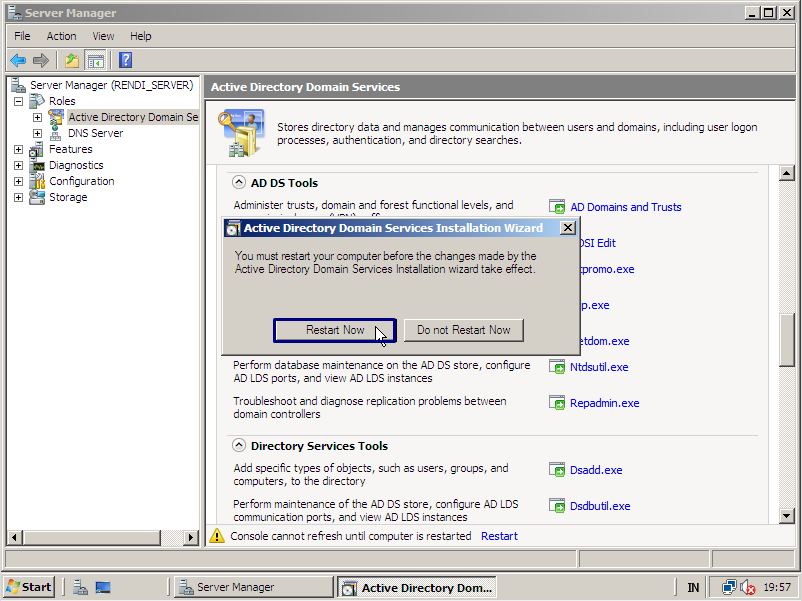Collapse the AD DS Tools section
This screenshot has height=601, width=802.
pyautogui.click(x=239, y=183)
